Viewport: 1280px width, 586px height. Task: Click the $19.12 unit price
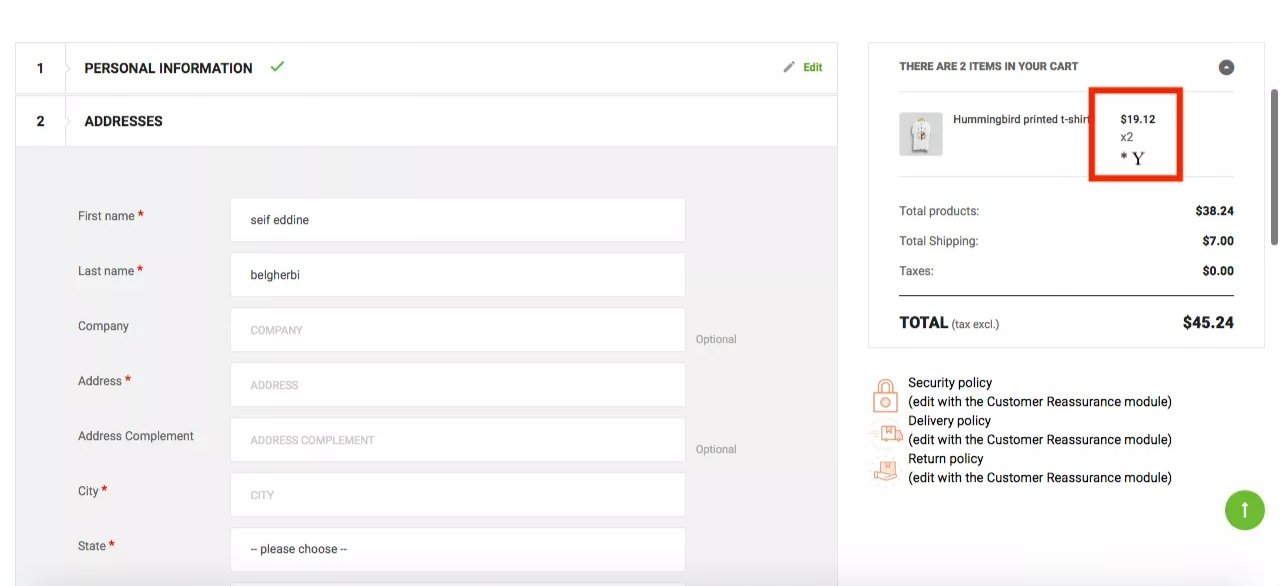tap(1138, 119)
